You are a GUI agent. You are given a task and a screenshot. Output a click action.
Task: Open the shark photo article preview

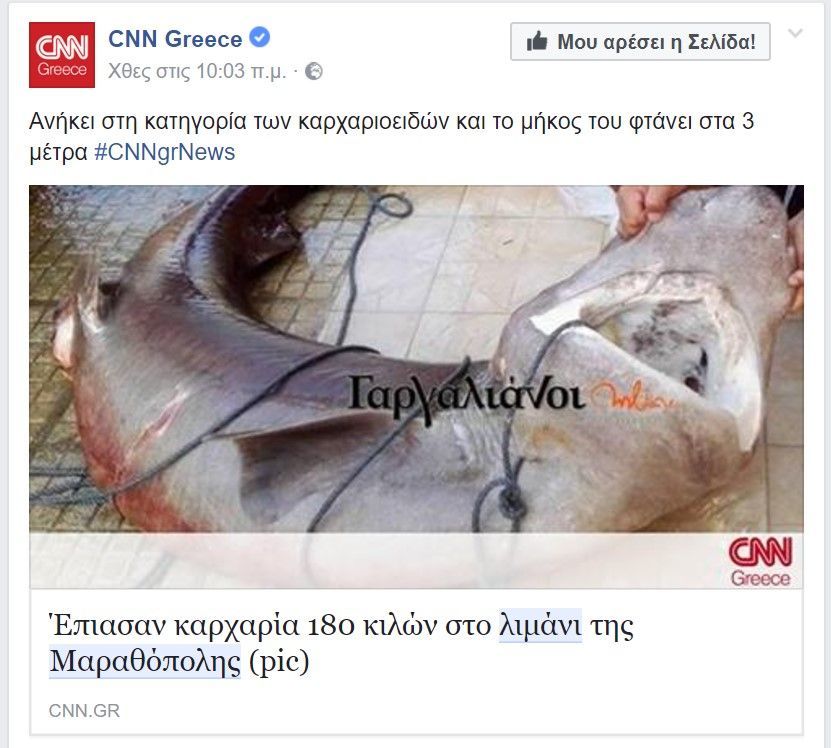point(416,386)
